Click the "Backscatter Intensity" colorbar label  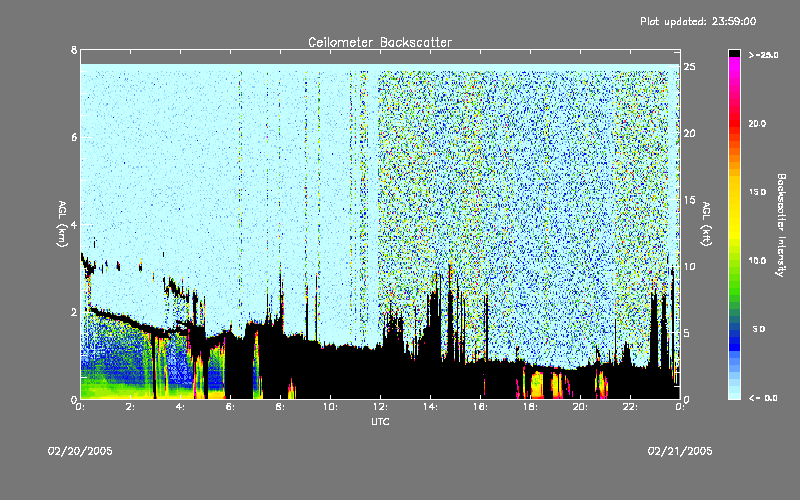[781, 225]
